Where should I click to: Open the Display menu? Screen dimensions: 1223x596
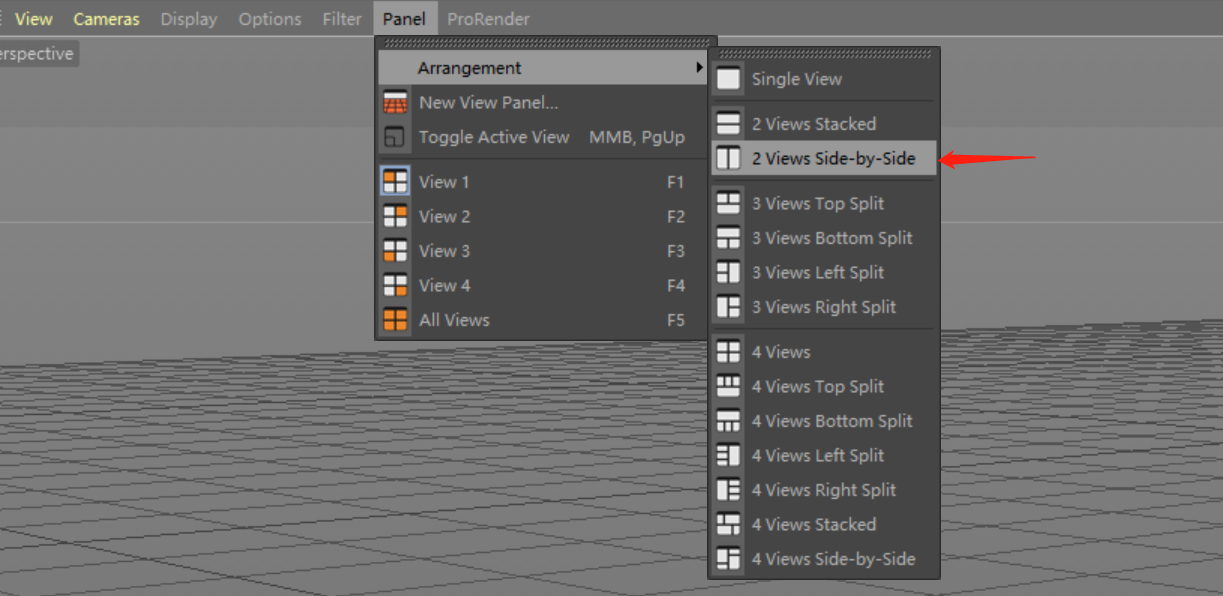click(x=189, y=19)
